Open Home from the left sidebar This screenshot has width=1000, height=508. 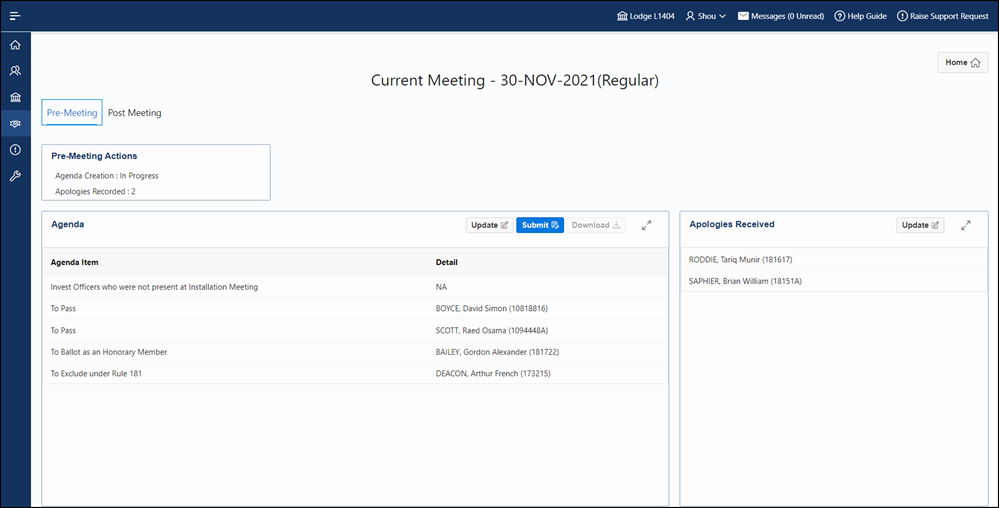15,45
